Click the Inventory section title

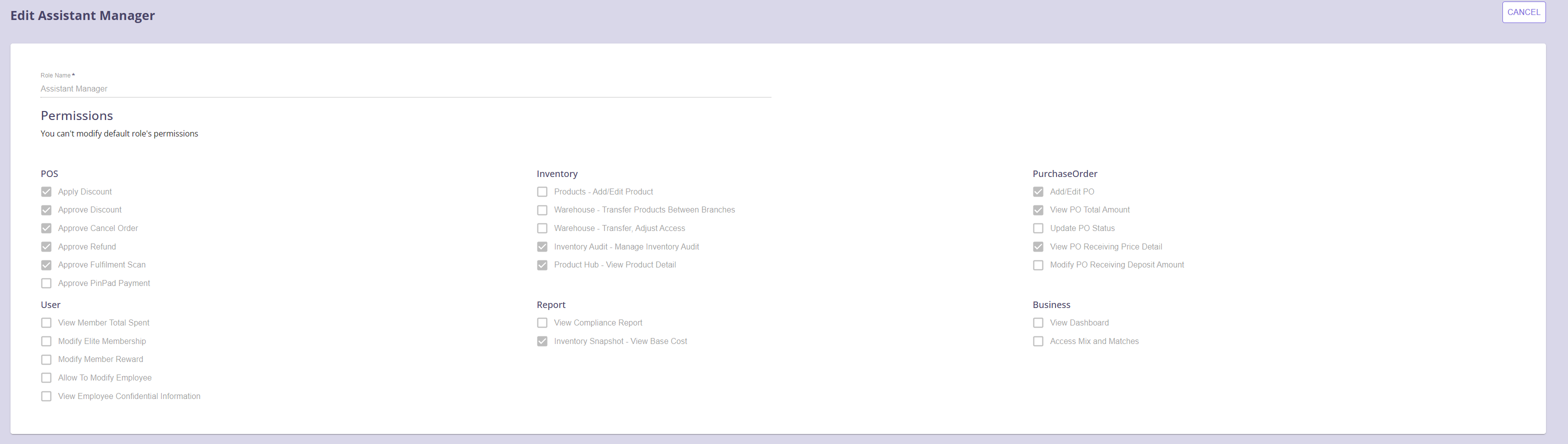[557, 174]
